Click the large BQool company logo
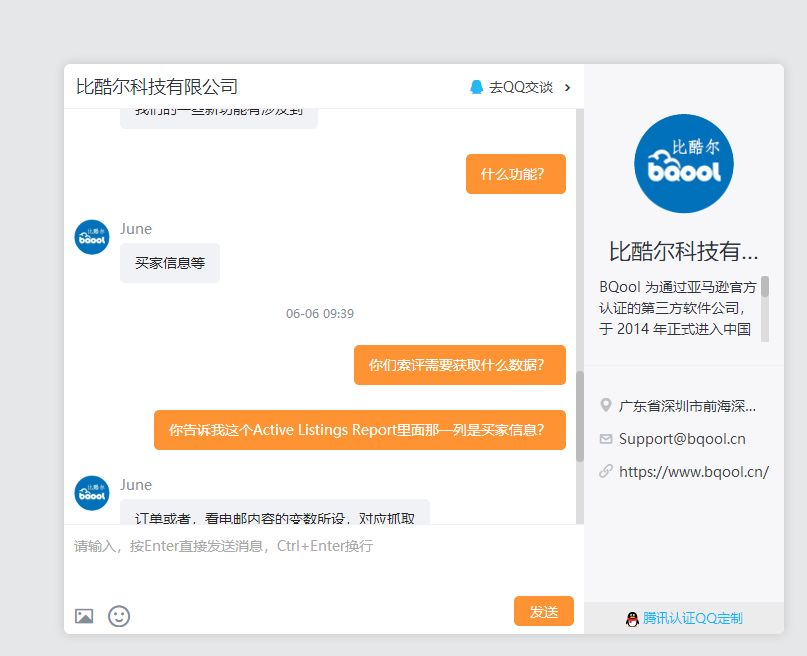Screen dimensions: 807x656 [x=683, y=163]
